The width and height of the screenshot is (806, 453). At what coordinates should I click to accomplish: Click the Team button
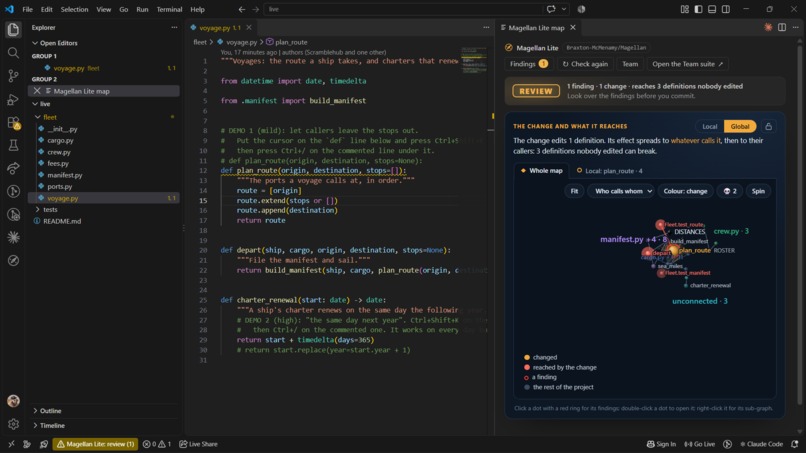pyautogui.click(x=630, y=64)
